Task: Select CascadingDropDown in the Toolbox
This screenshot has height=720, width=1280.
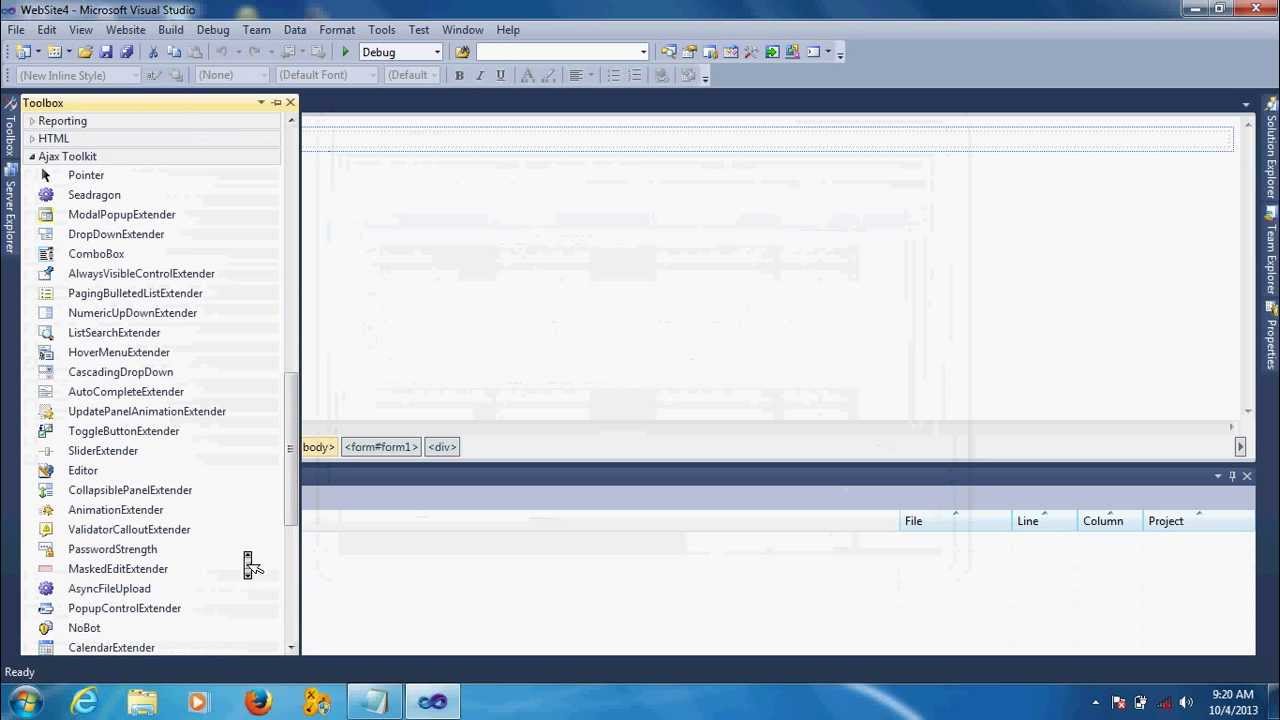Action: click(121, 372)
